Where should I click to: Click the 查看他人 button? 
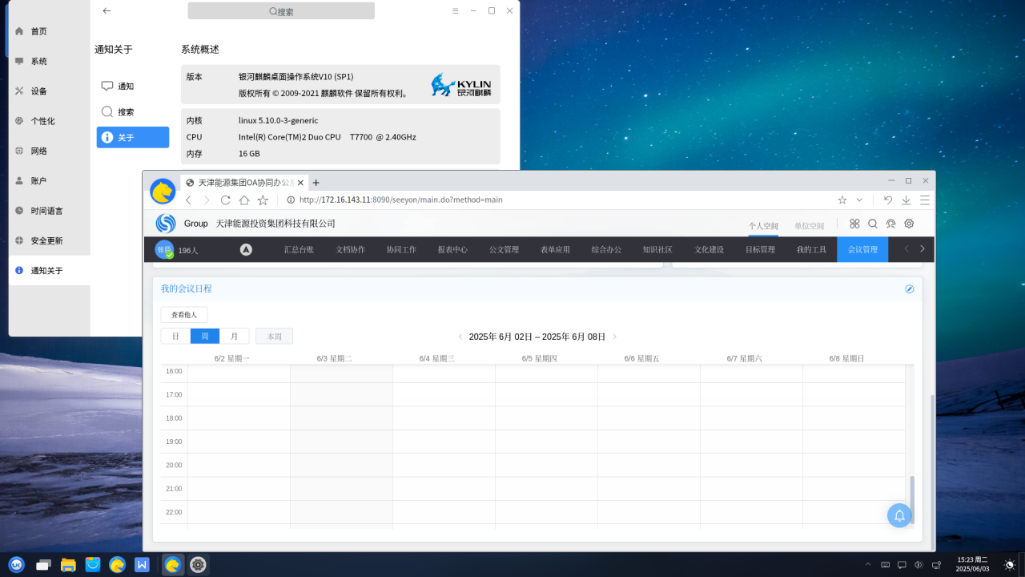coord(184,315)
